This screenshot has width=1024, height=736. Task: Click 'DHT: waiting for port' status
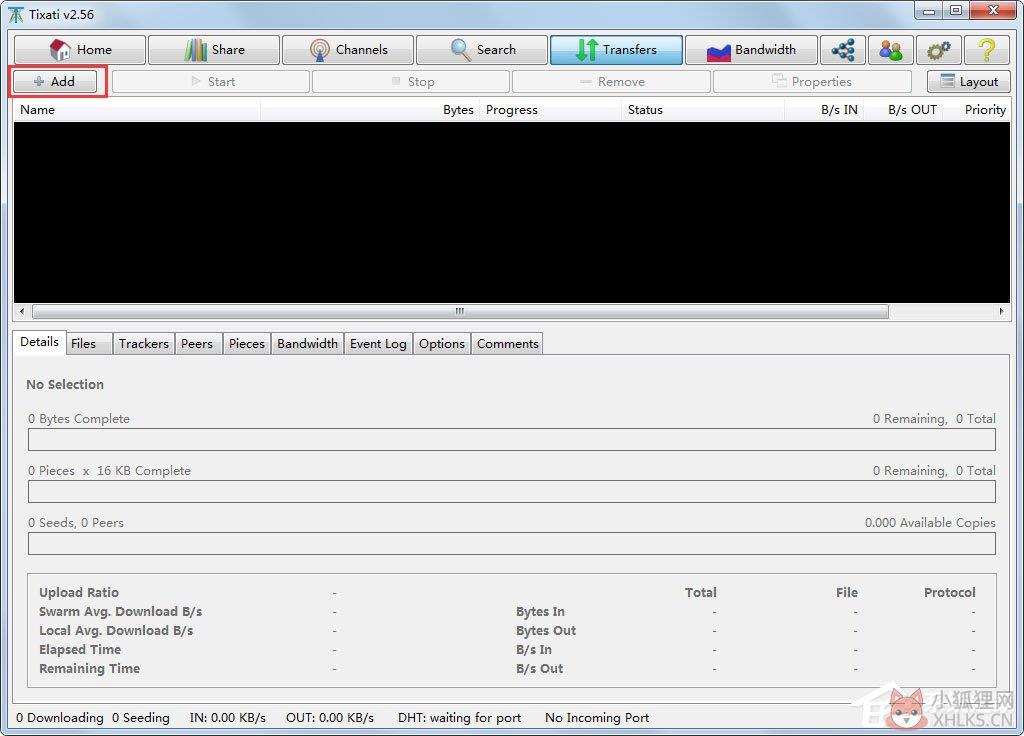(460, 718)
